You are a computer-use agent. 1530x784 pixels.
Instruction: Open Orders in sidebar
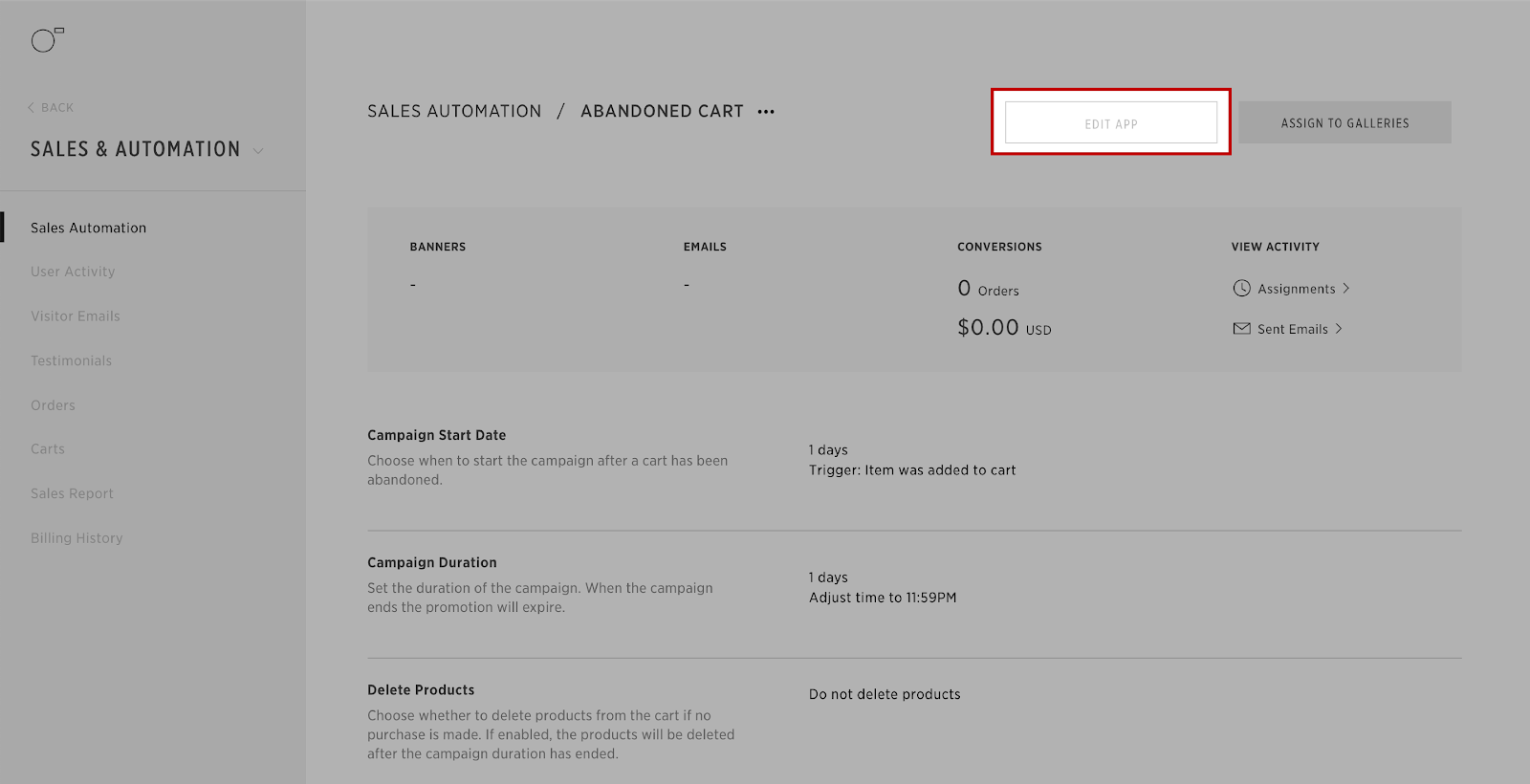pos(53,405)
